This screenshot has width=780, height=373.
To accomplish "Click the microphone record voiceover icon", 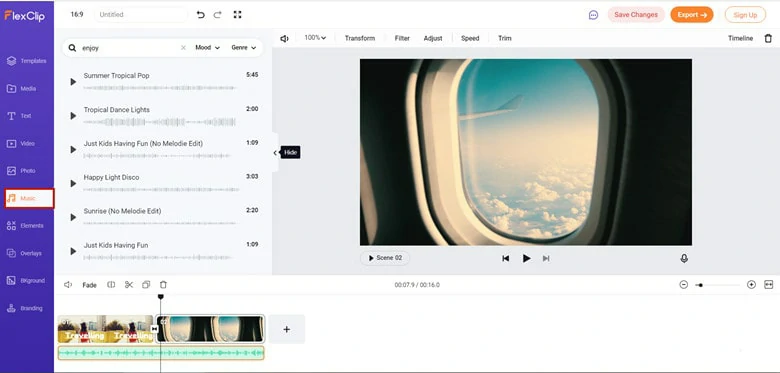I will tap(684, 259).
